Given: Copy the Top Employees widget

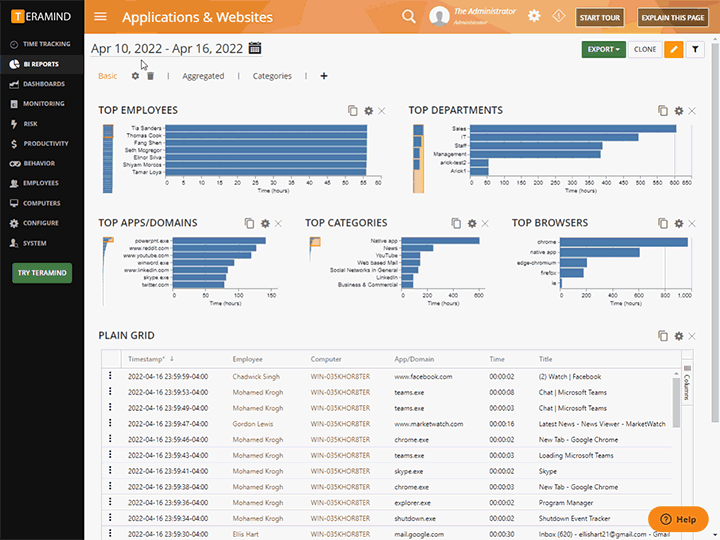Looking at the screenshot, I should [352, 111].
